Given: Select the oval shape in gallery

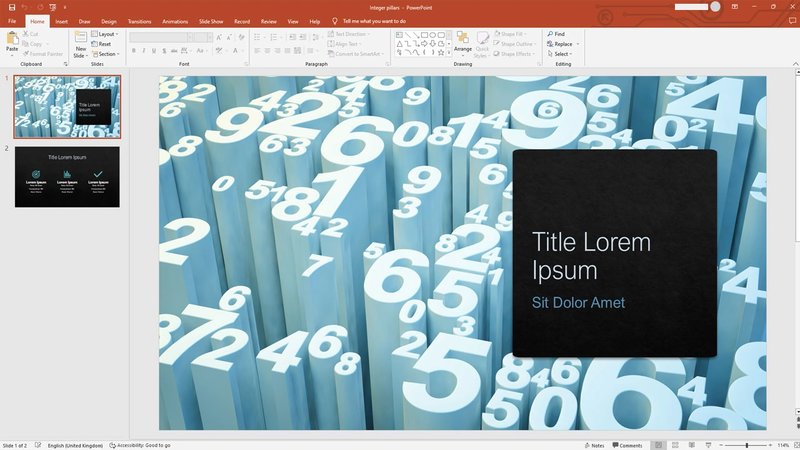Looking at the screenshot, I should tap(433, 35).
